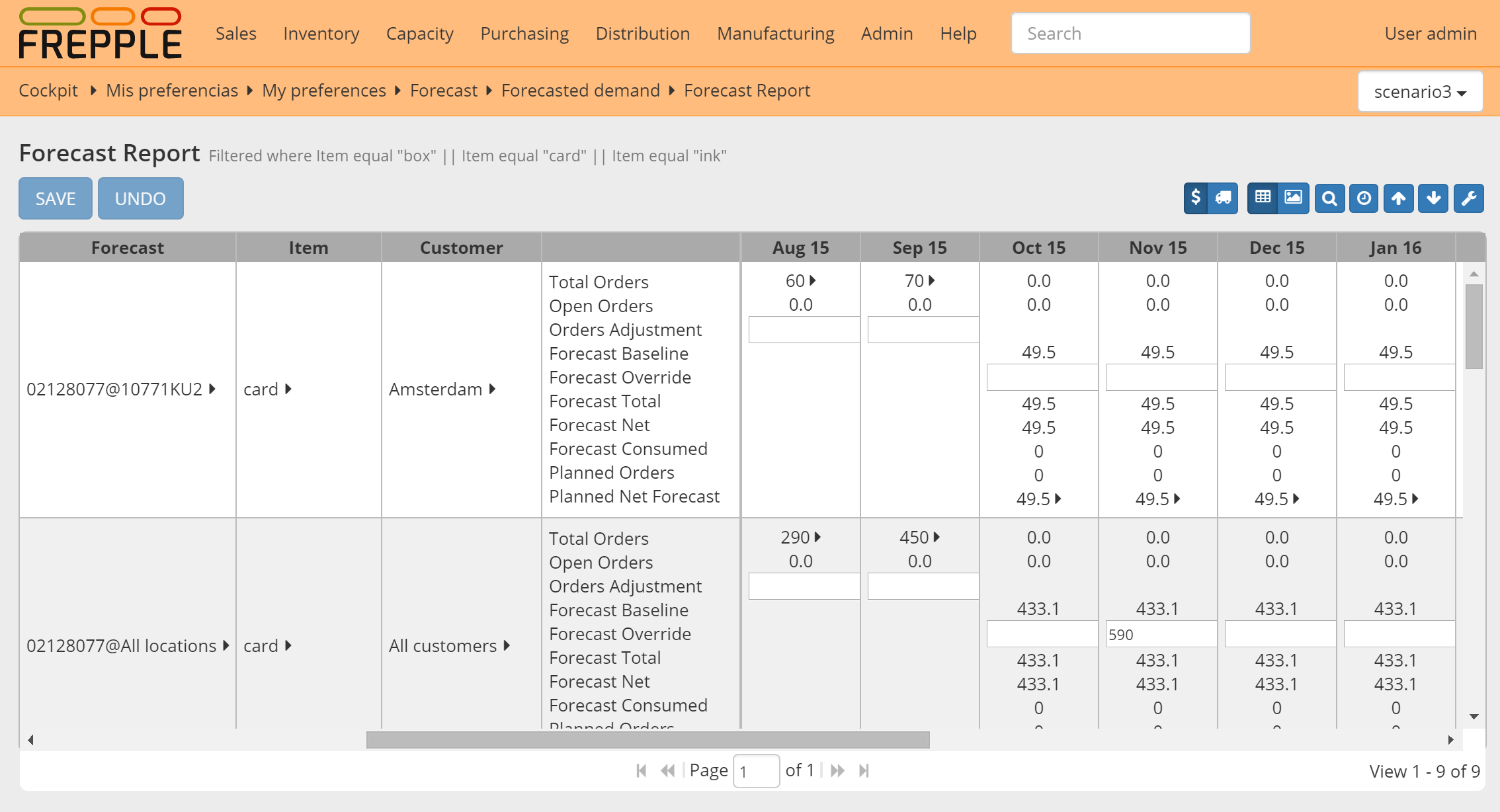
Task: Click Orders Adjustment input for Aug 15
Action: [800, 328]
